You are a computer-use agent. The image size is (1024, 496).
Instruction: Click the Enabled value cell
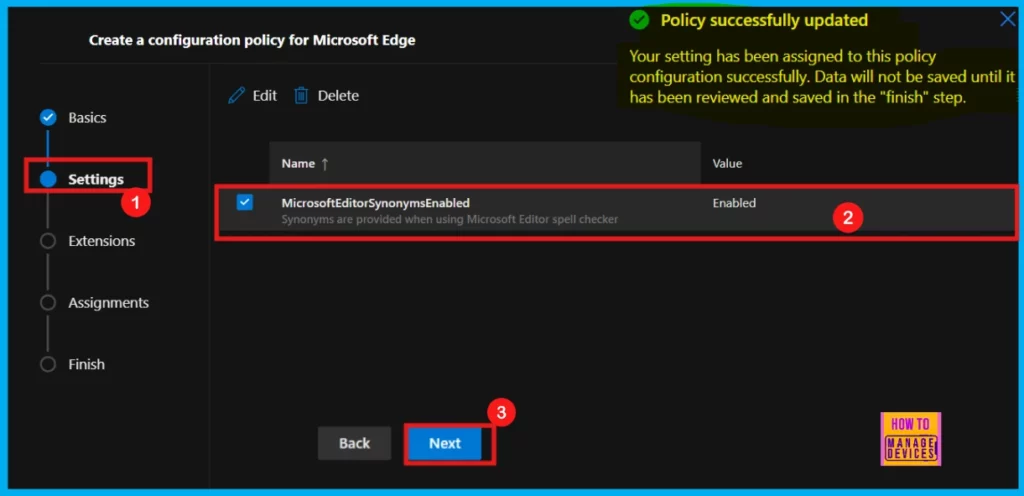(x=734, y=203)
